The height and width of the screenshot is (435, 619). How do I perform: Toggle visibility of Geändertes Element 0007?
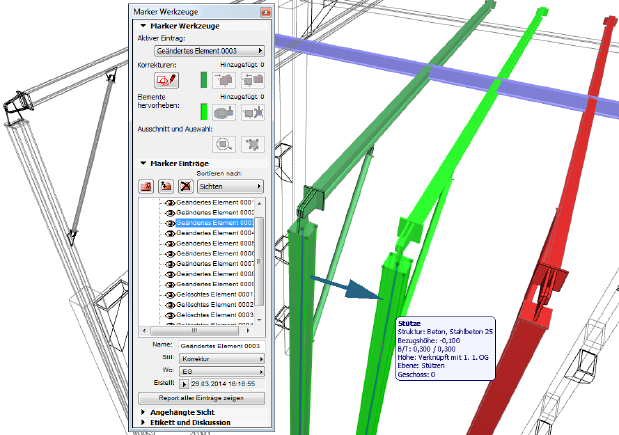(168, 265)
